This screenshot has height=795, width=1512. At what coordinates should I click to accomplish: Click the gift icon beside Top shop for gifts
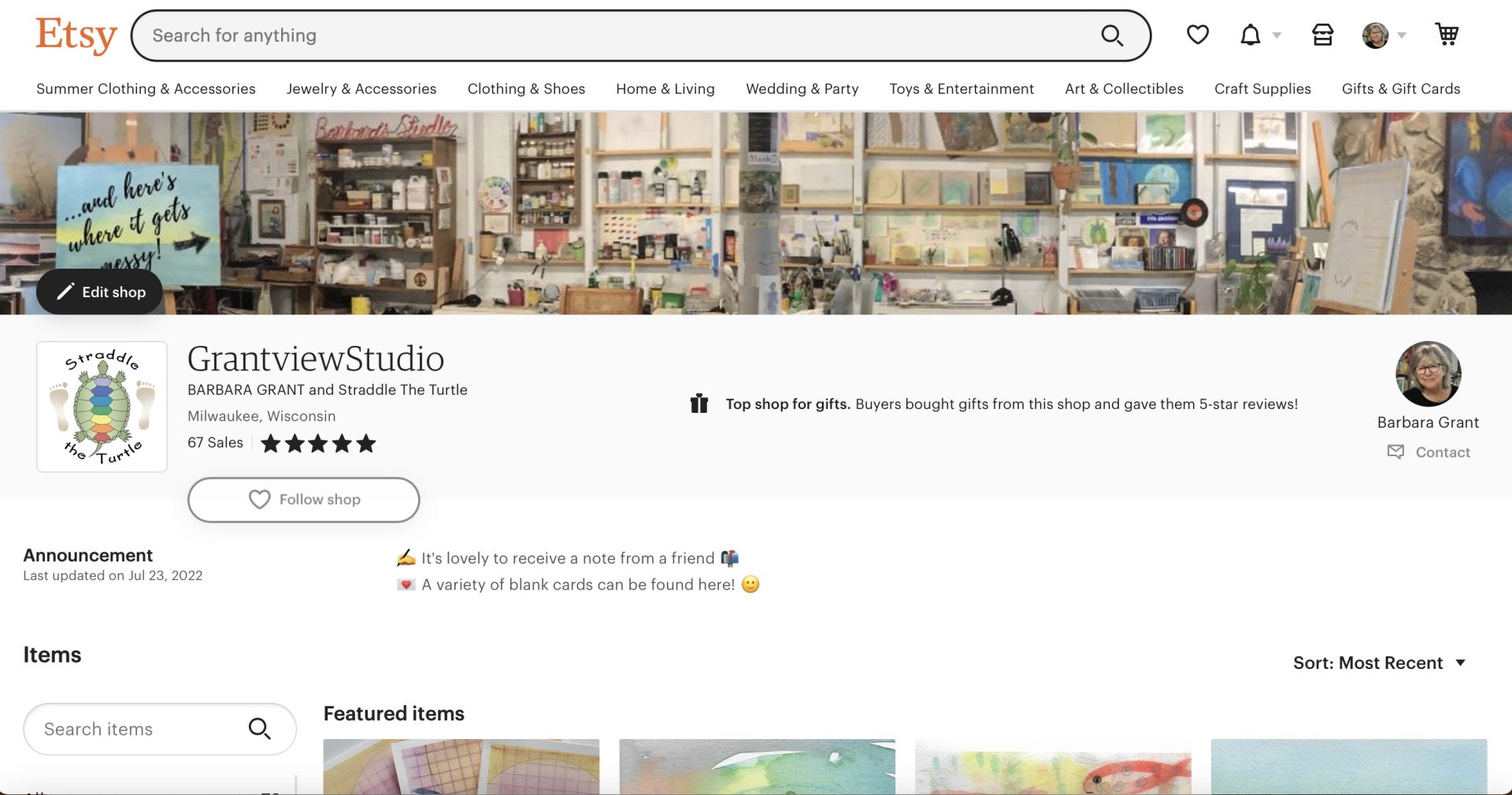(x=699, y=403)
